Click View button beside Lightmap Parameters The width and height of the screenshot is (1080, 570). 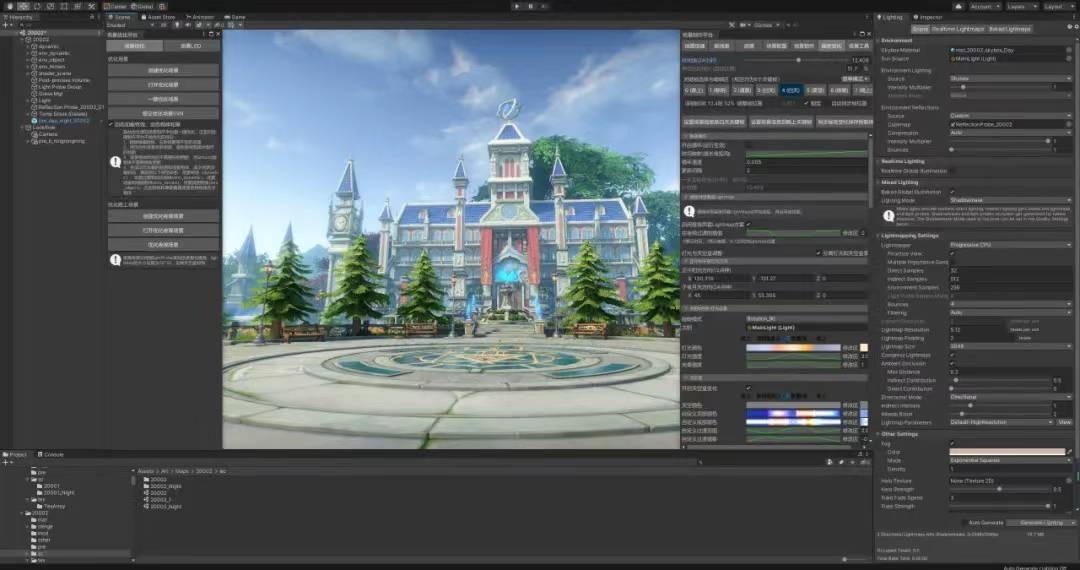coord(1065,422)
